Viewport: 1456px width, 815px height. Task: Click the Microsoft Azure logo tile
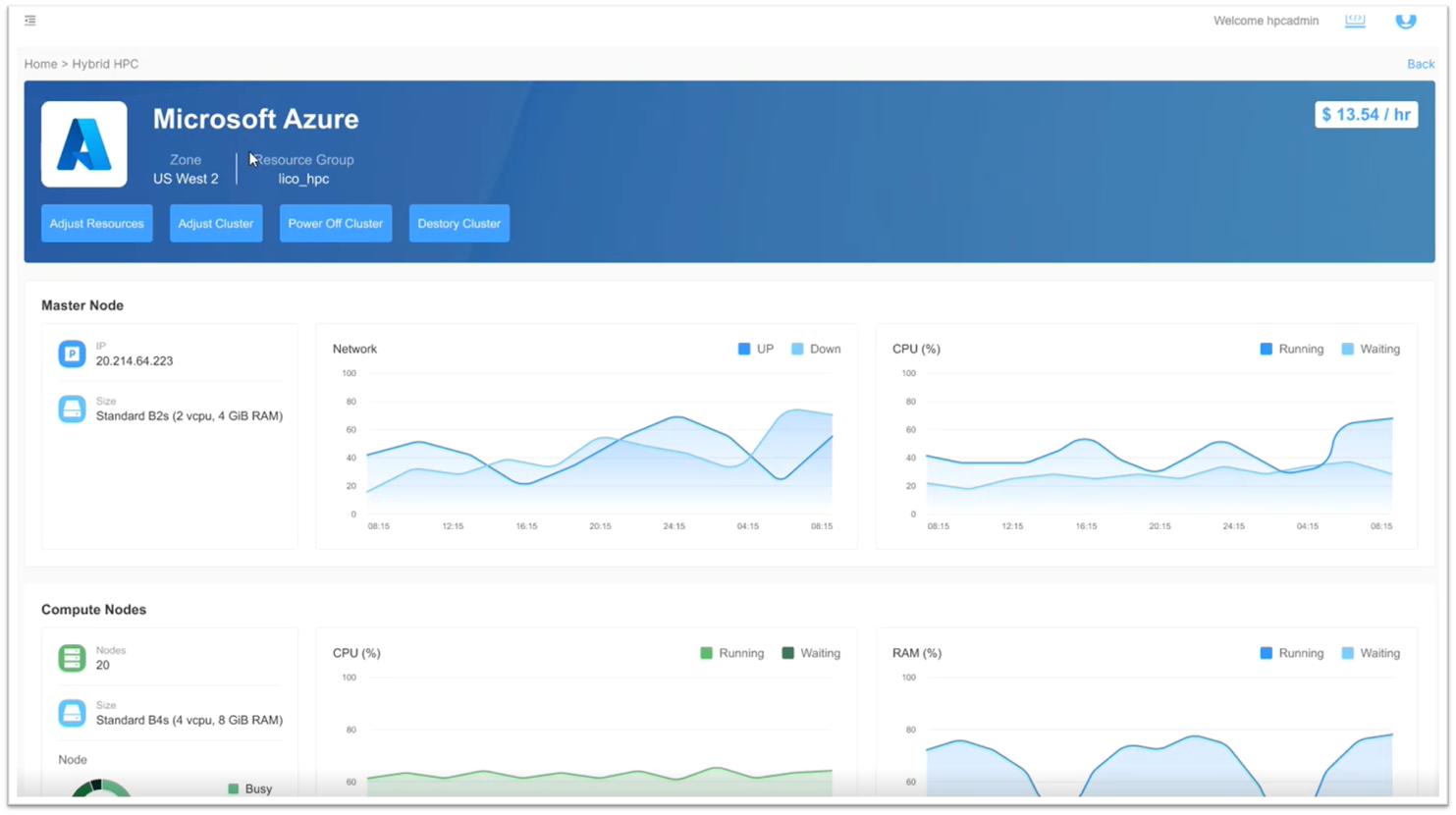click(84, 144)
